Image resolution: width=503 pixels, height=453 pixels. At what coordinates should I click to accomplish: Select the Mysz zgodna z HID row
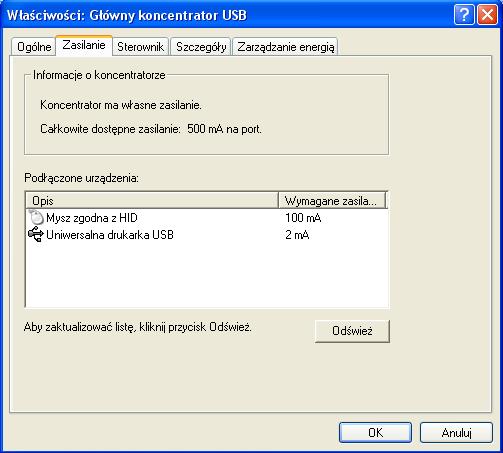point(207,218)
